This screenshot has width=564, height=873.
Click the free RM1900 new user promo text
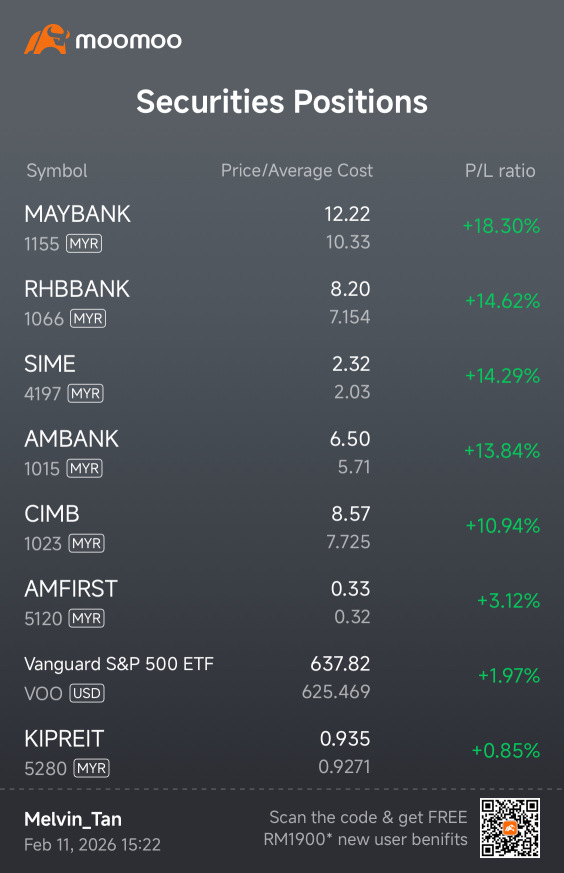pyautogui.click(x=366, y=828)
